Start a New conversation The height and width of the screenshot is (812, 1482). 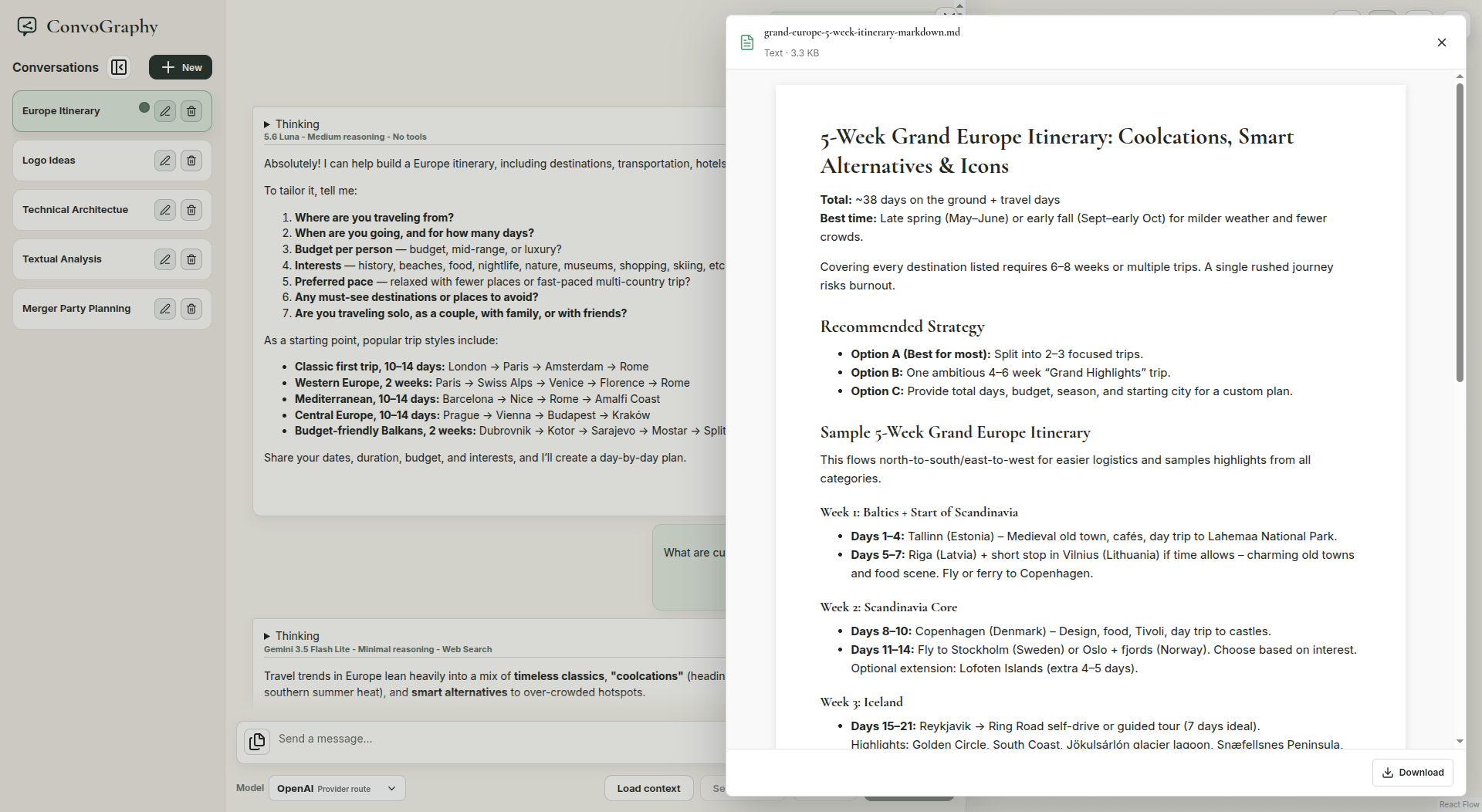pos(181,67)
